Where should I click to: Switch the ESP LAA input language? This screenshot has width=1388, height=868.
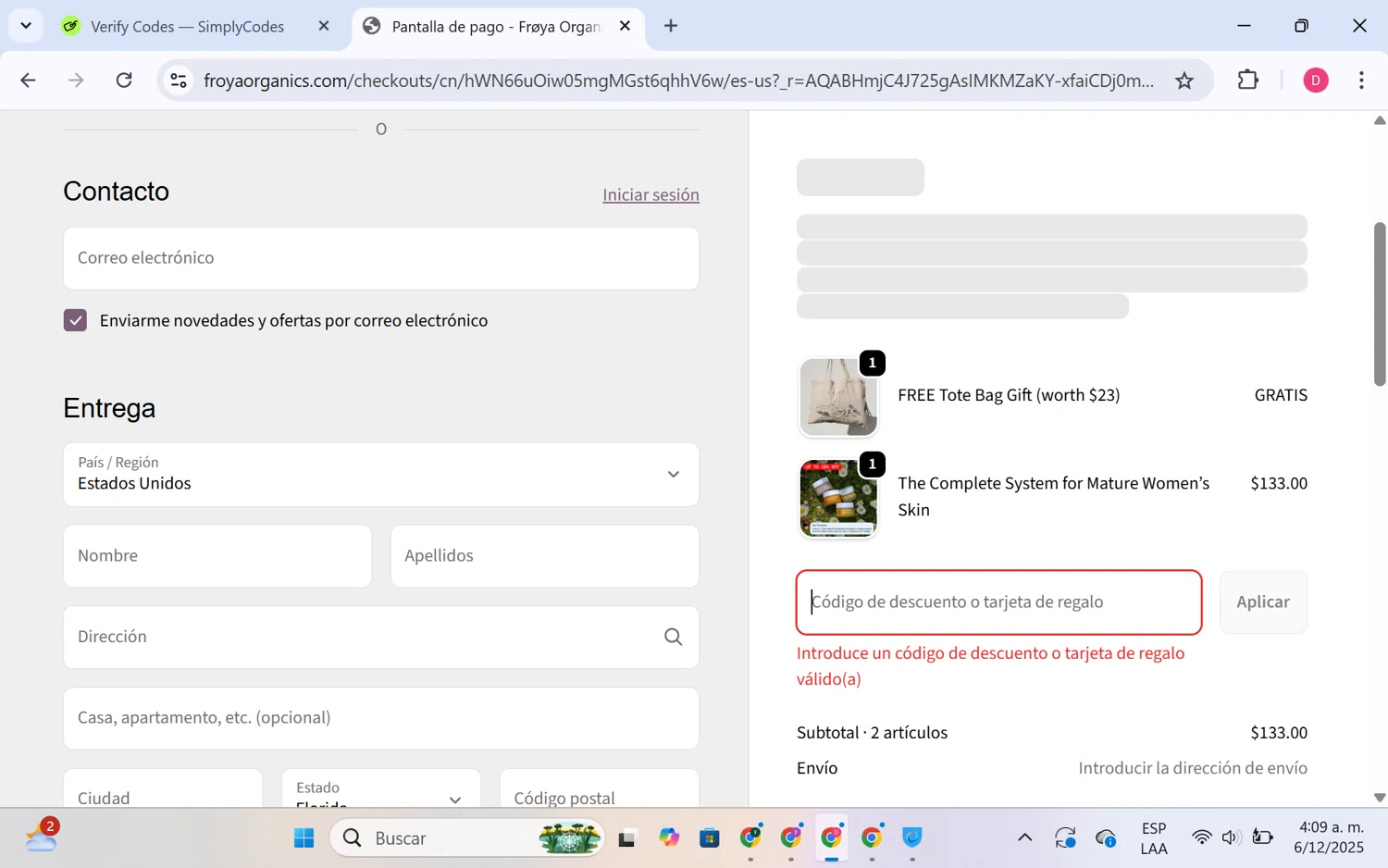(x=1154, y=838)
